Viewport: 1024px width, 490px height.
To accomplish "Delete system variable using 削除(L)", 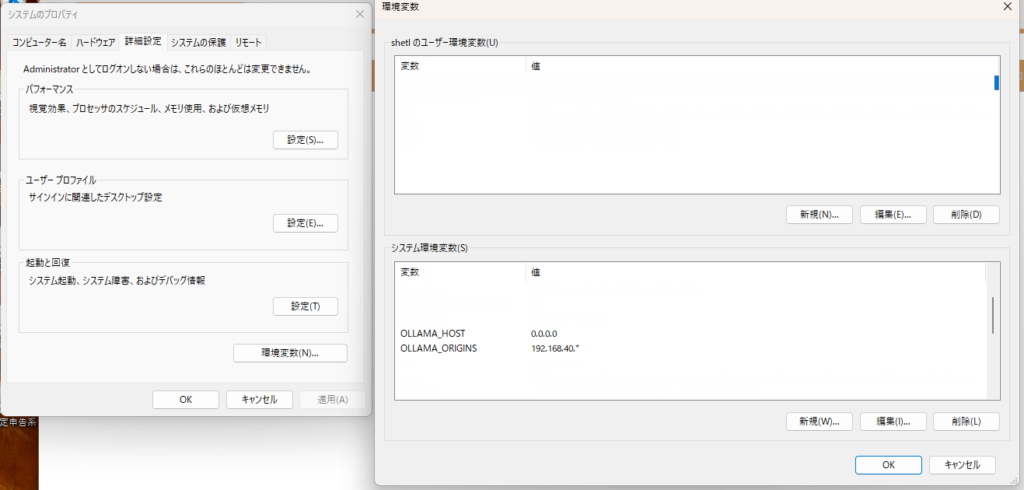I will click(x=966, y=421).
